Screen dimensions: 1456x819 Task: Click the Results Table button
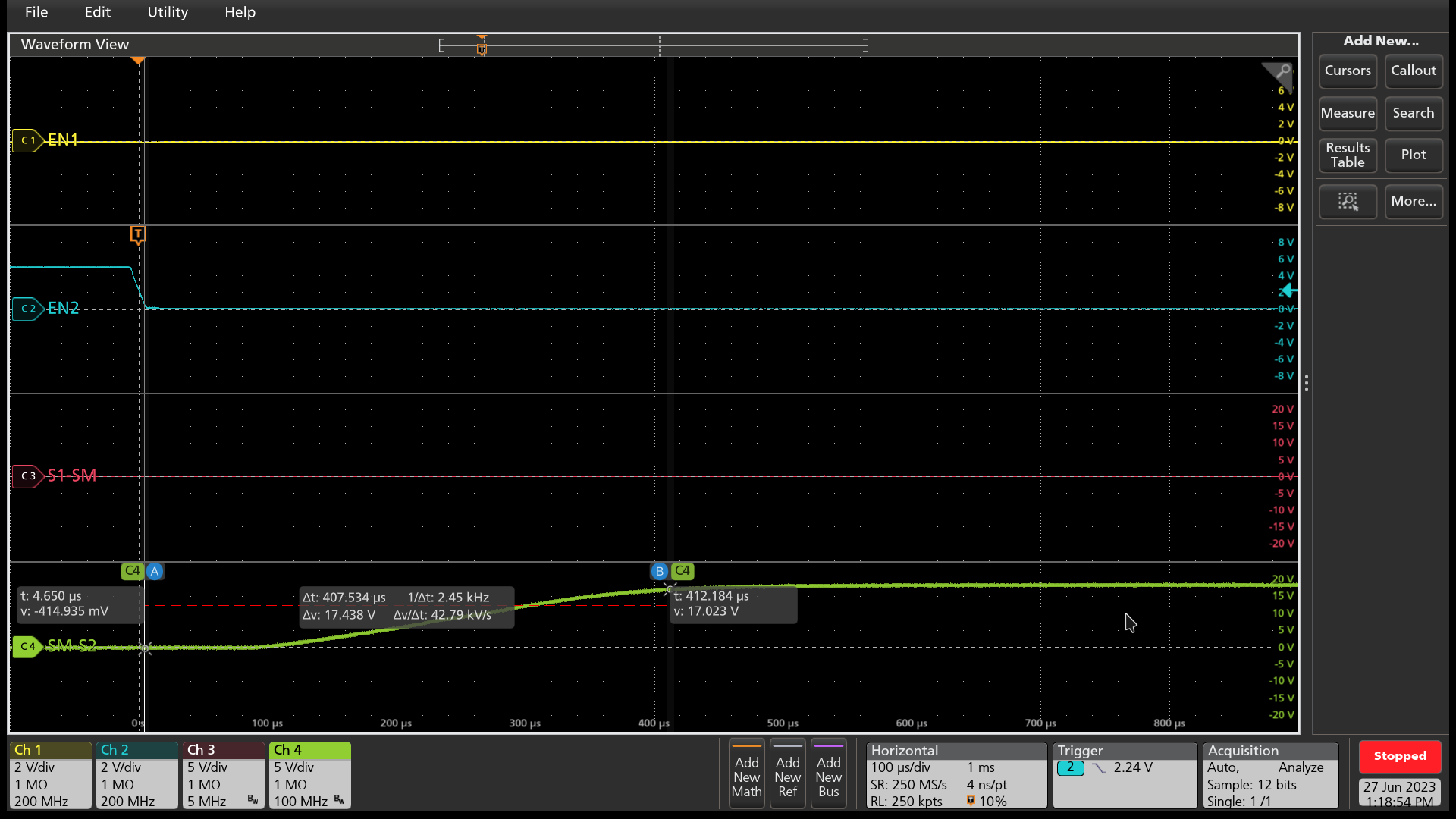(x=1347, y=155)
